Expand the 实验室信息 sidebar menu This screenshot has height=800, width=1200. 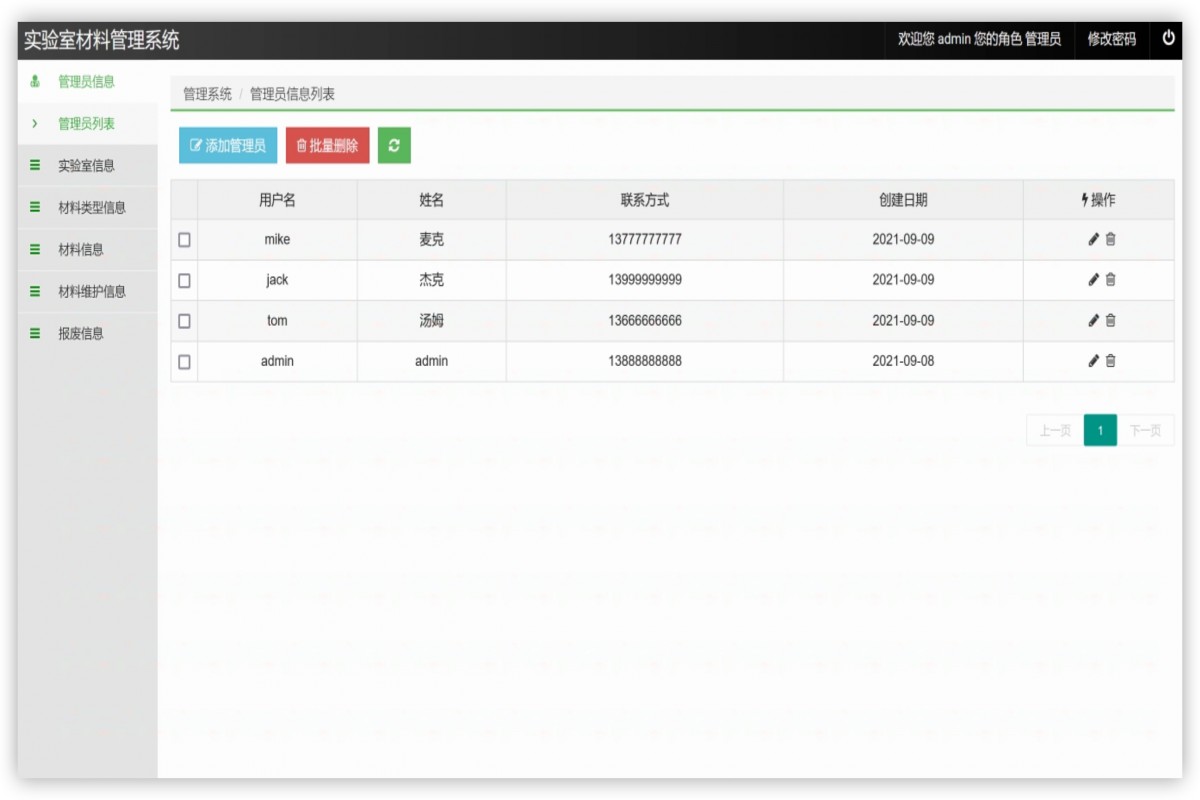(86, 166)
